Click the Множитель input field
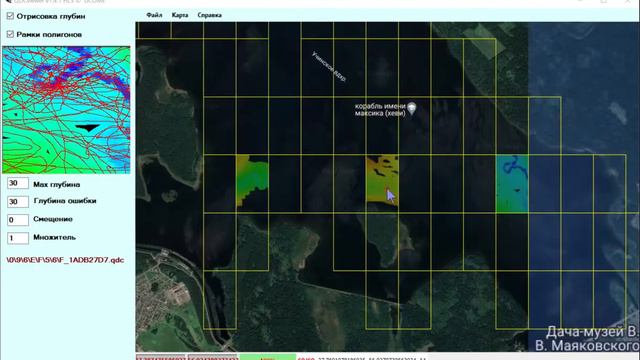 [x=18, y=238]
